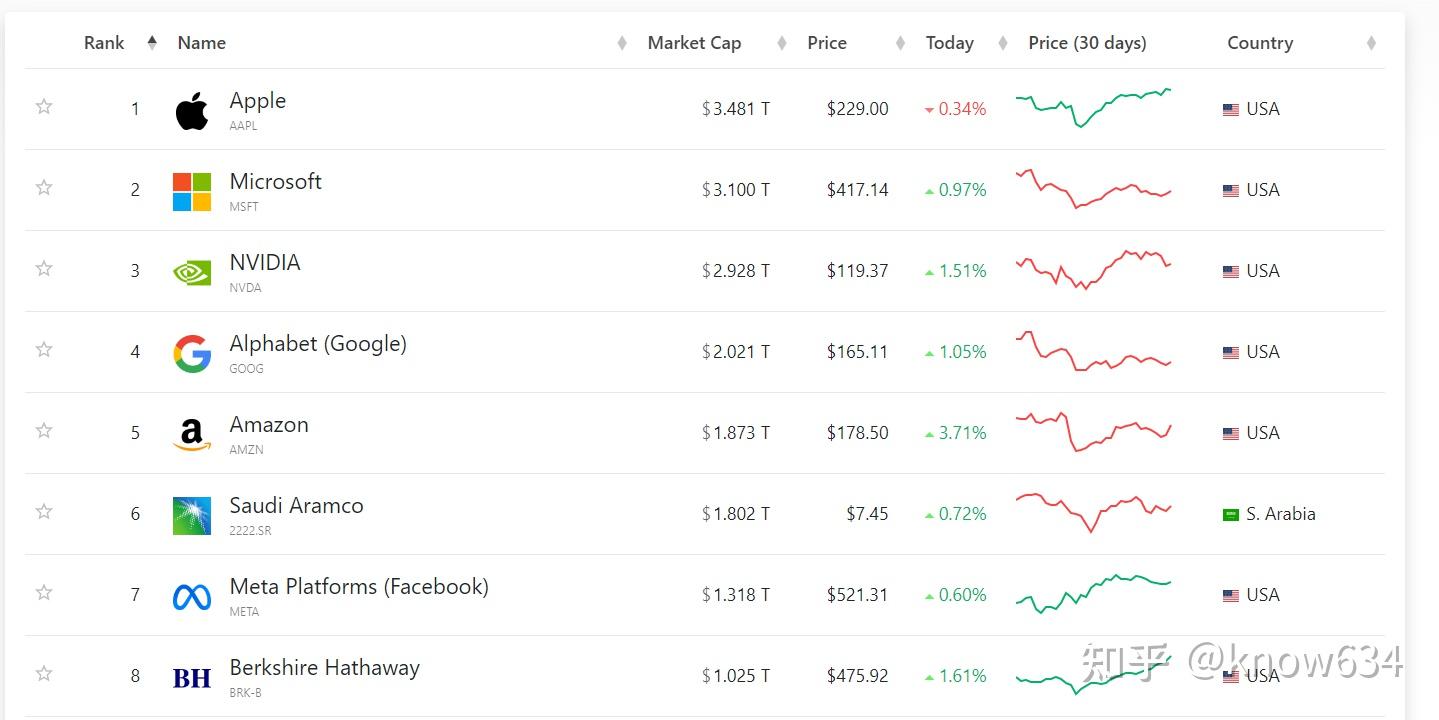Toggle favorite star for Apple
1439x720 pixels.
click(x=44, y=107)
